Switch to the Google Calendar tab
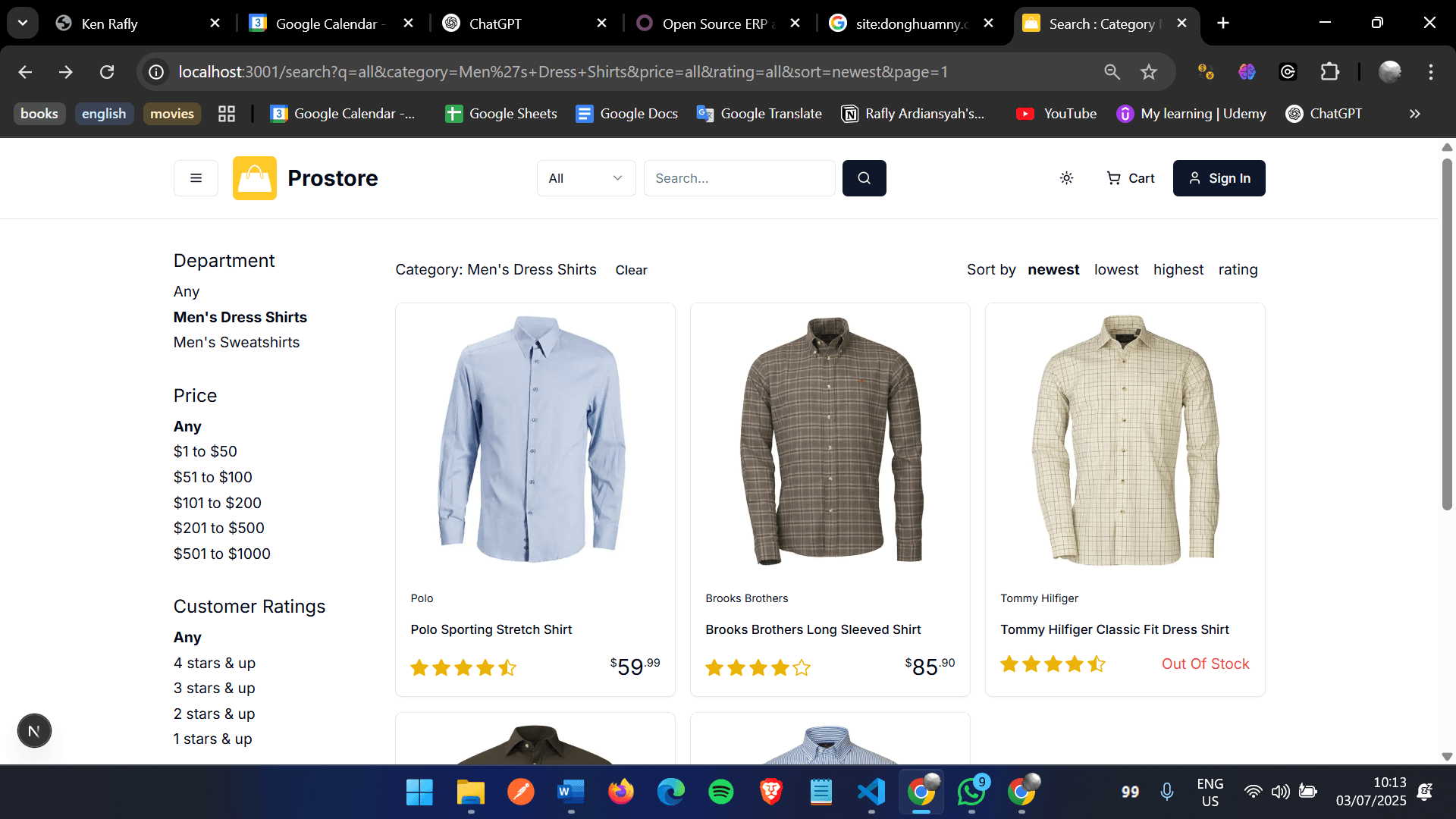Viewport: 1456px width, 819px height. click(318, 23)
